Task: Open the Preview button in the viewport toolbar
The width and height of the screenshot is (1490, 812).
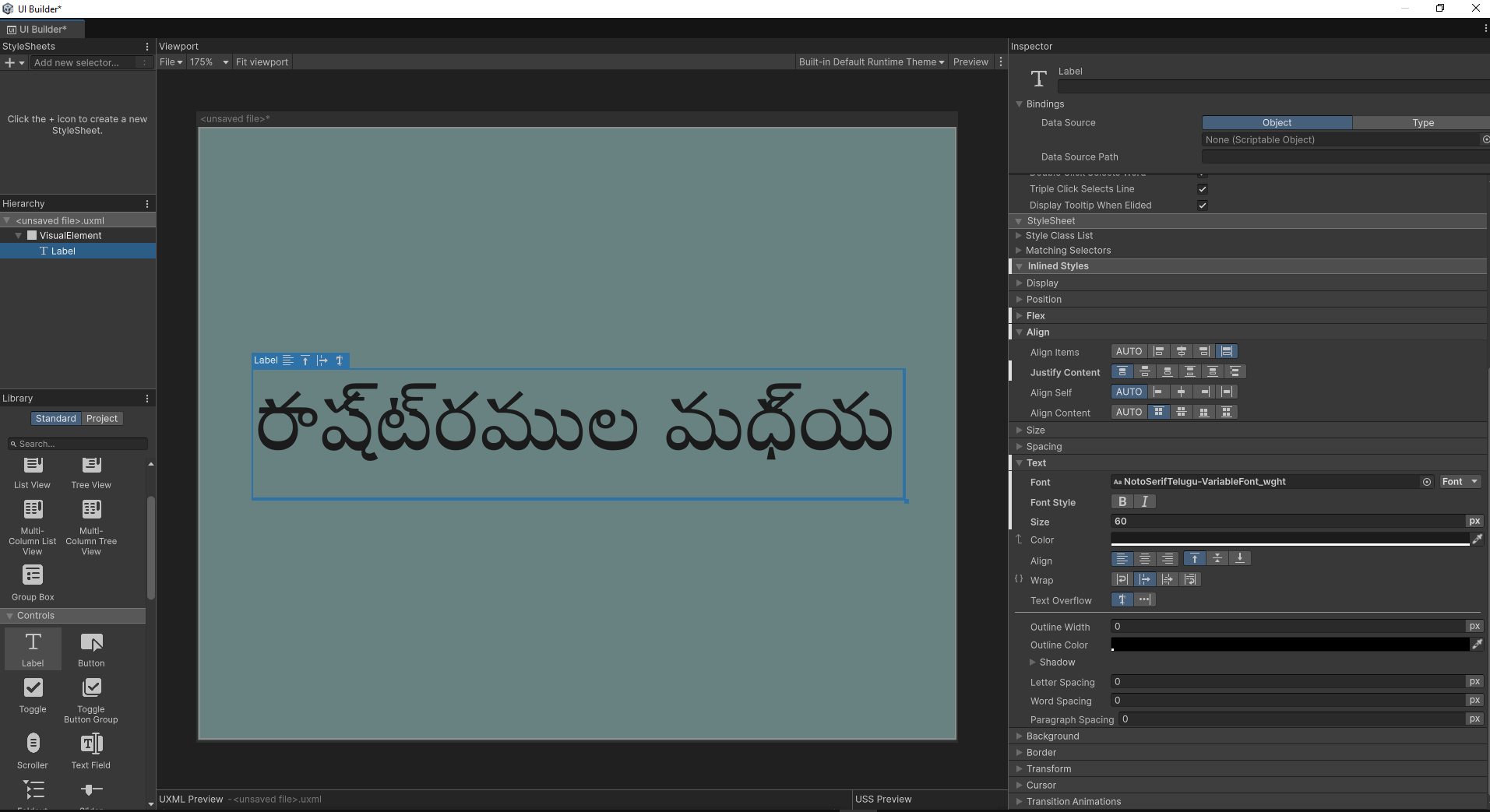Action: (970, 62)
